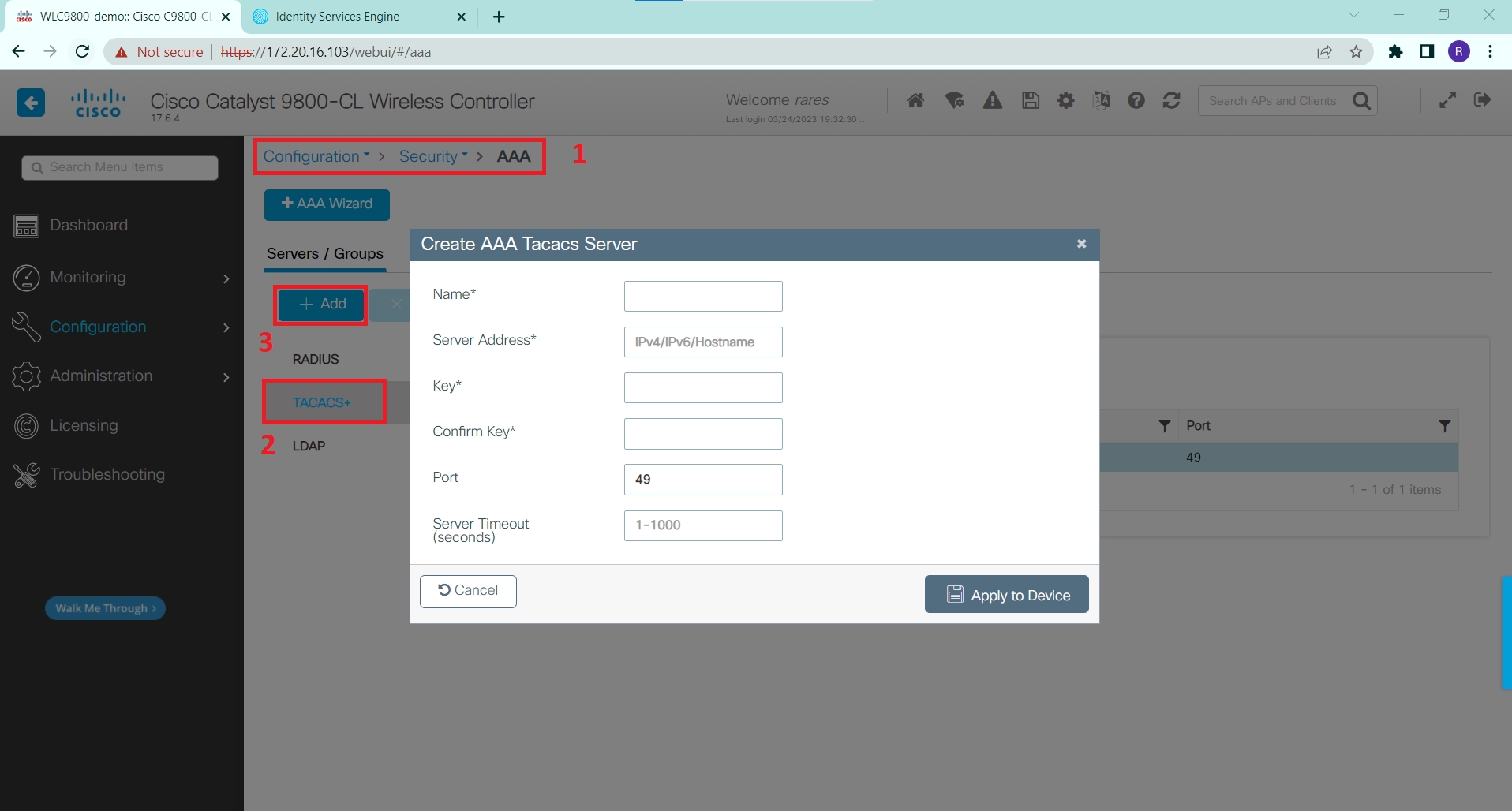1512x811 pixels.
Task: Open Troubleshooting from the sidebar
Action: 107,475
